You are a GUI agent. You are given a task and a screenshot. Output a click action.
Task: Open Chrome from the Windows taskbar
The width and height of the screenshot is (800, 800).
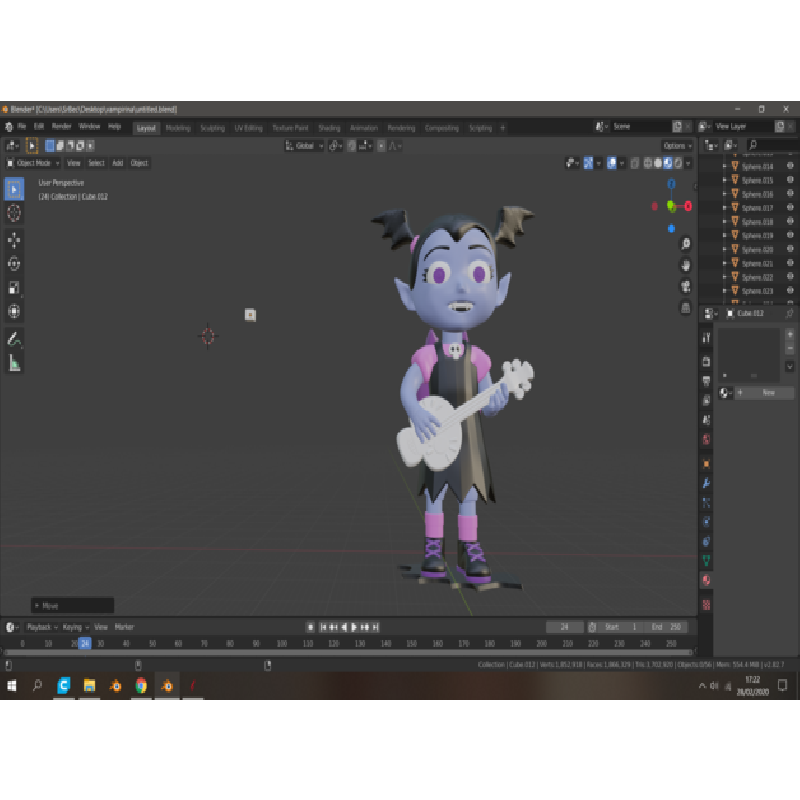click(x=141, y=686)
